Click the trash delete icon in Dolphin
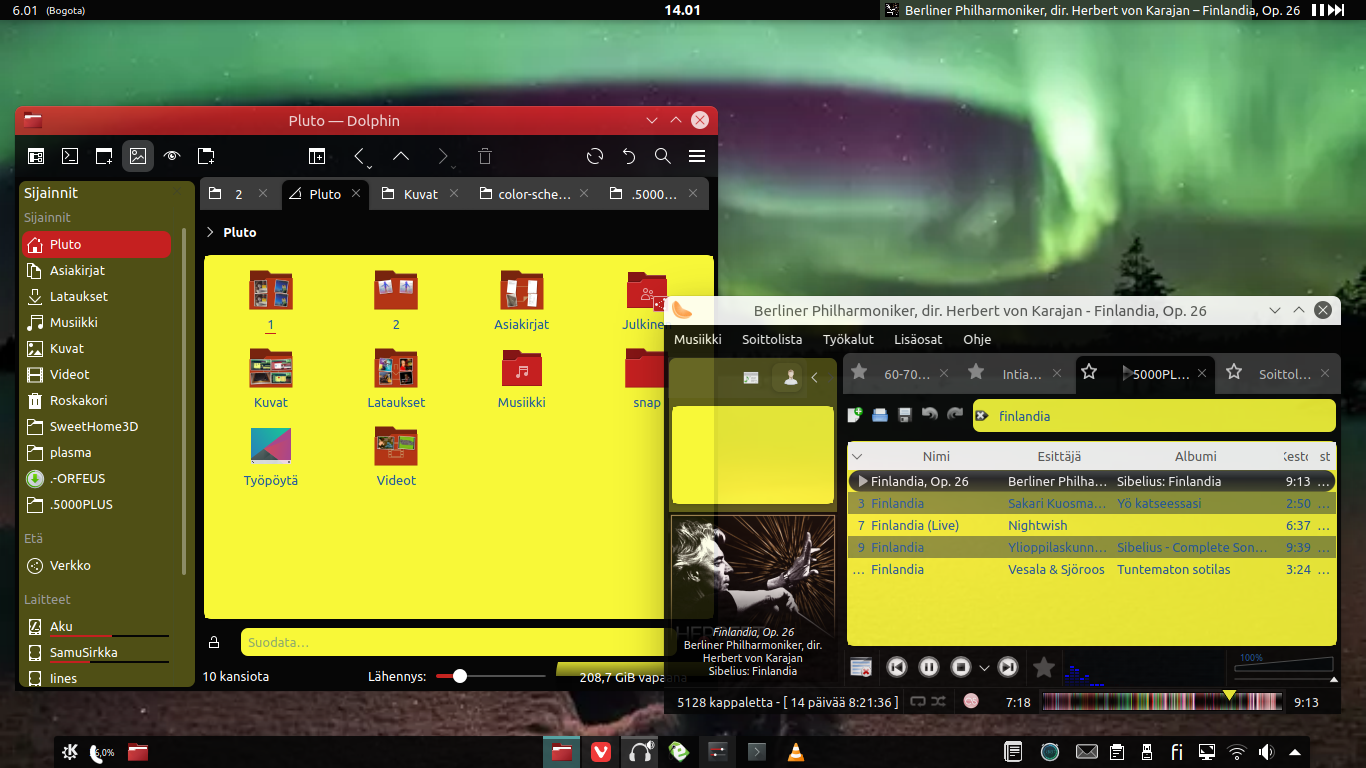Viewport: 1366px width, 768px height. pyautogui.click(x=485, y=156)
